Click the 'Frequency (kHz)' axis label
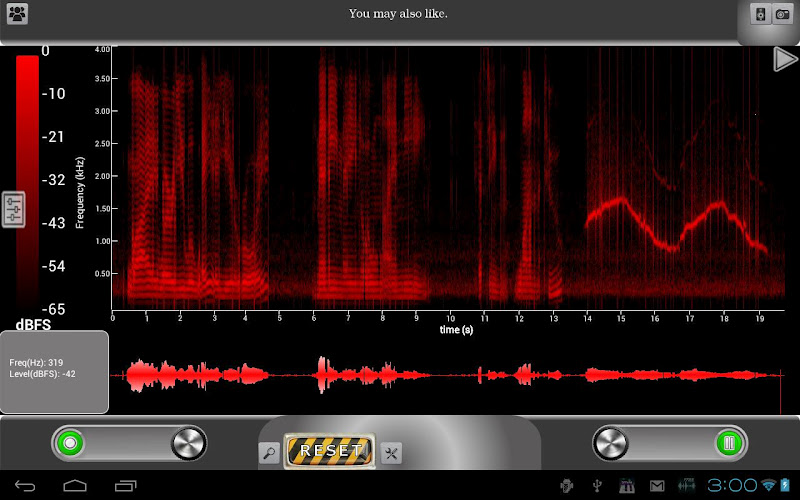800x500 pixels. [80, 192]
